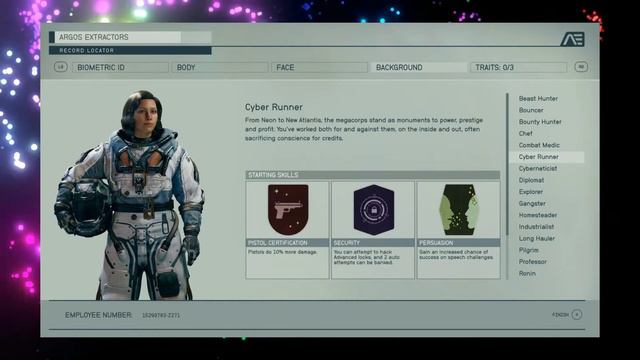Choose the Explorer background

click(531, 191)
